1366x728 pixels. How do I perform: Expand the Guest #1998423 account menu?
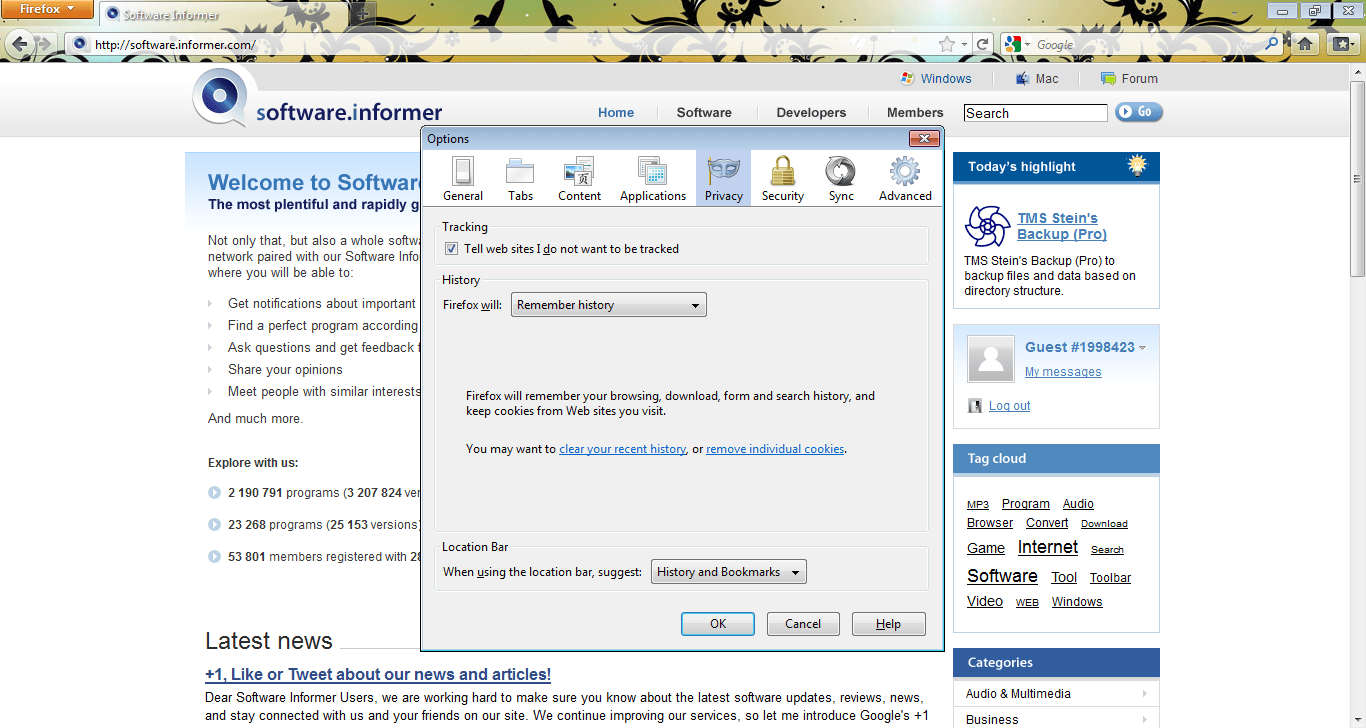pyautogui.click(x=1142, y=347)
